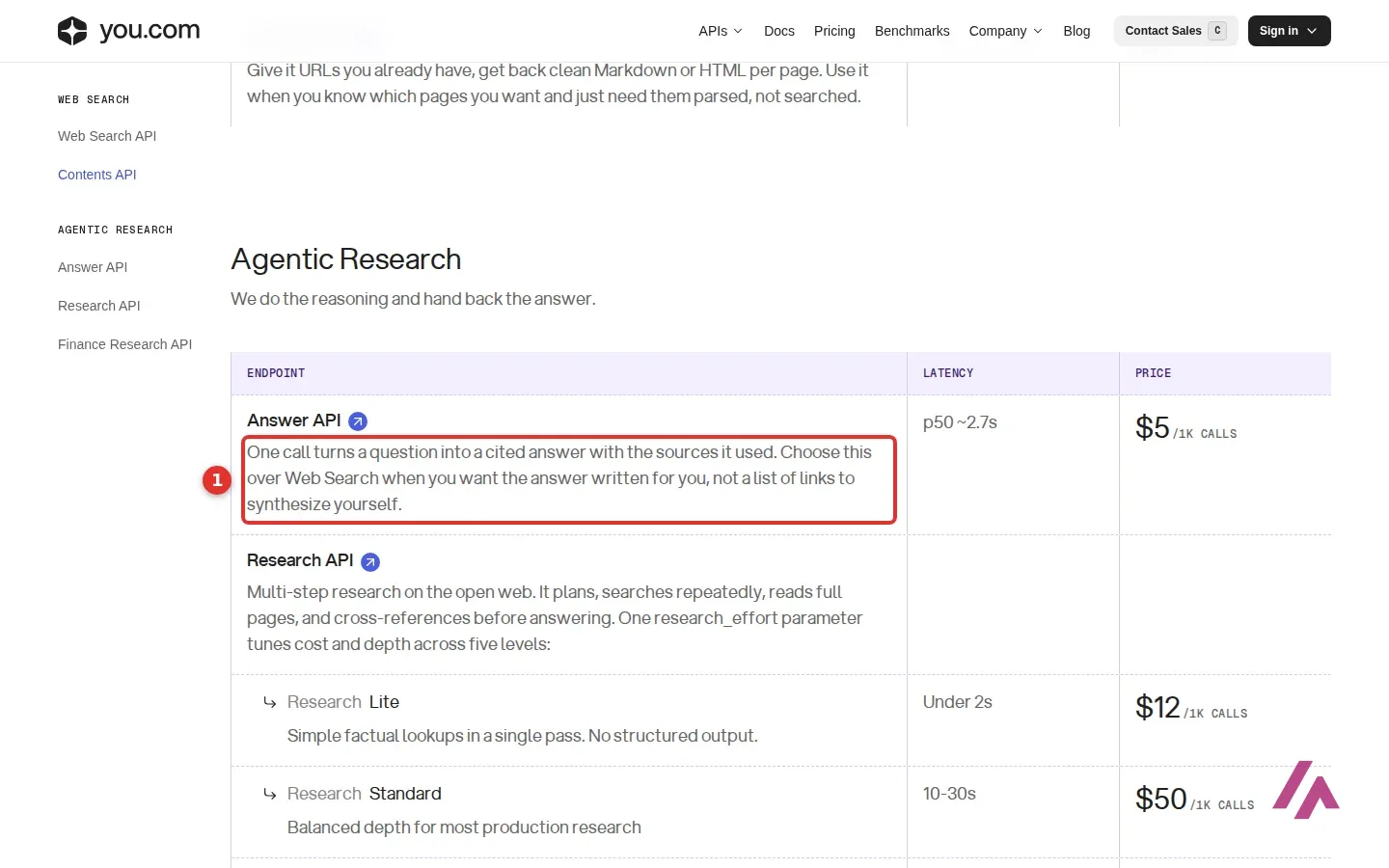Click the 'Research Standard' row label
This screenshot has width=1389, height=868.
pyautogui.click(x=365, y=794)
